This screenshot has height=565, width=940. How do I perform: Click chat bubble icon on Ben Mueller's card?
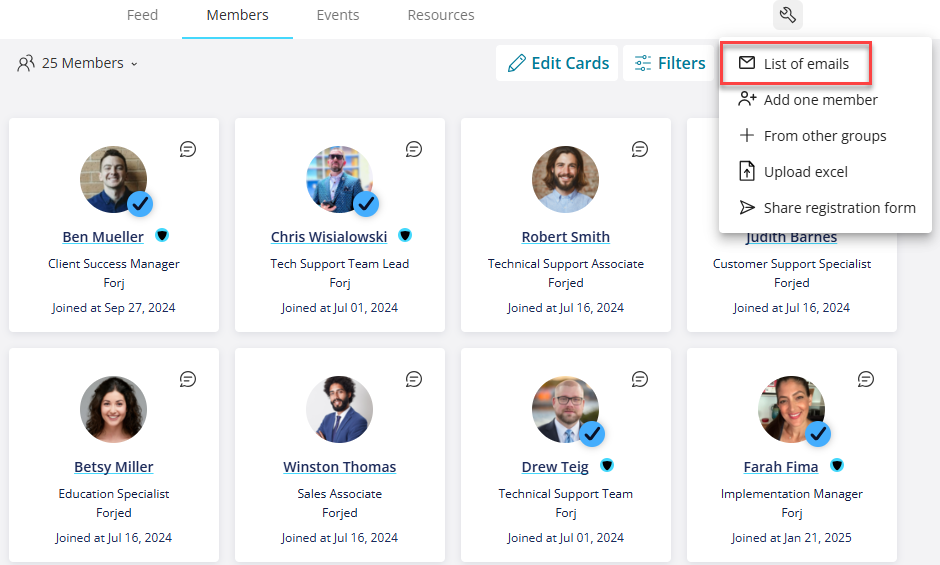tap(188, 149)
